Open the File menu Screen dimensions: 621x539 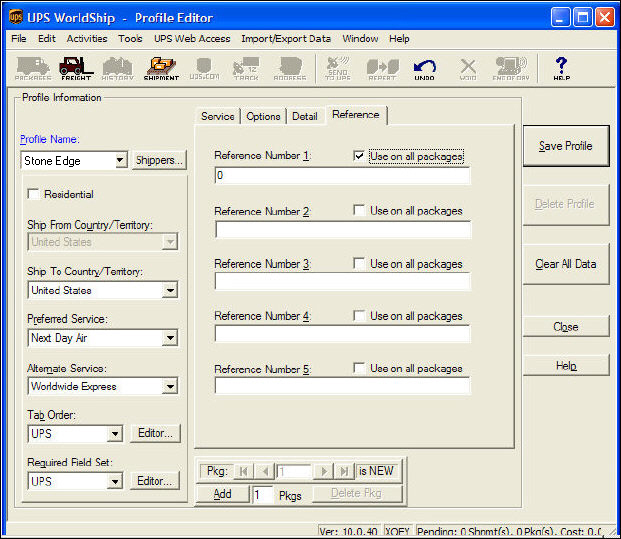pos(19,38)
